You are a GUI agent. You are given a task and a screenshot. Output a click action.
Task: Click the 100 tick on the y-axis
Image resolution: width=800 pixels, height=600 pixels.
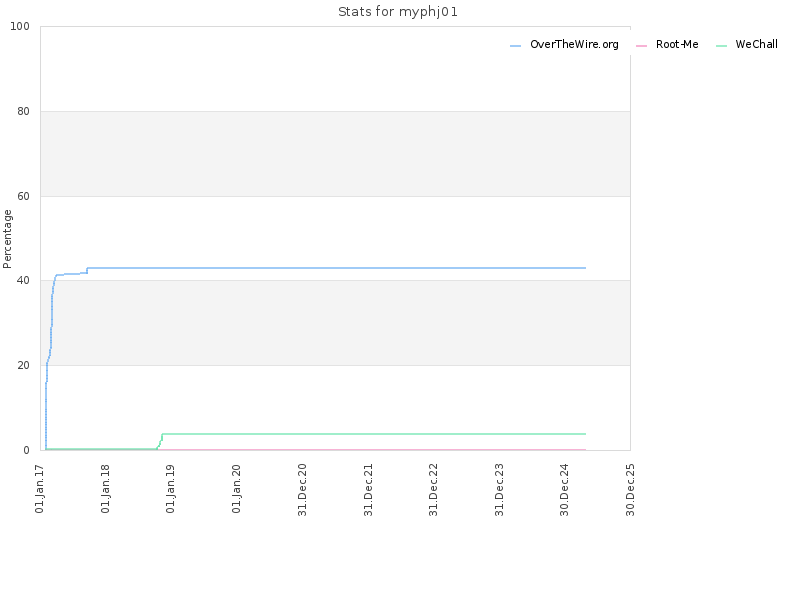coord(20,27)
